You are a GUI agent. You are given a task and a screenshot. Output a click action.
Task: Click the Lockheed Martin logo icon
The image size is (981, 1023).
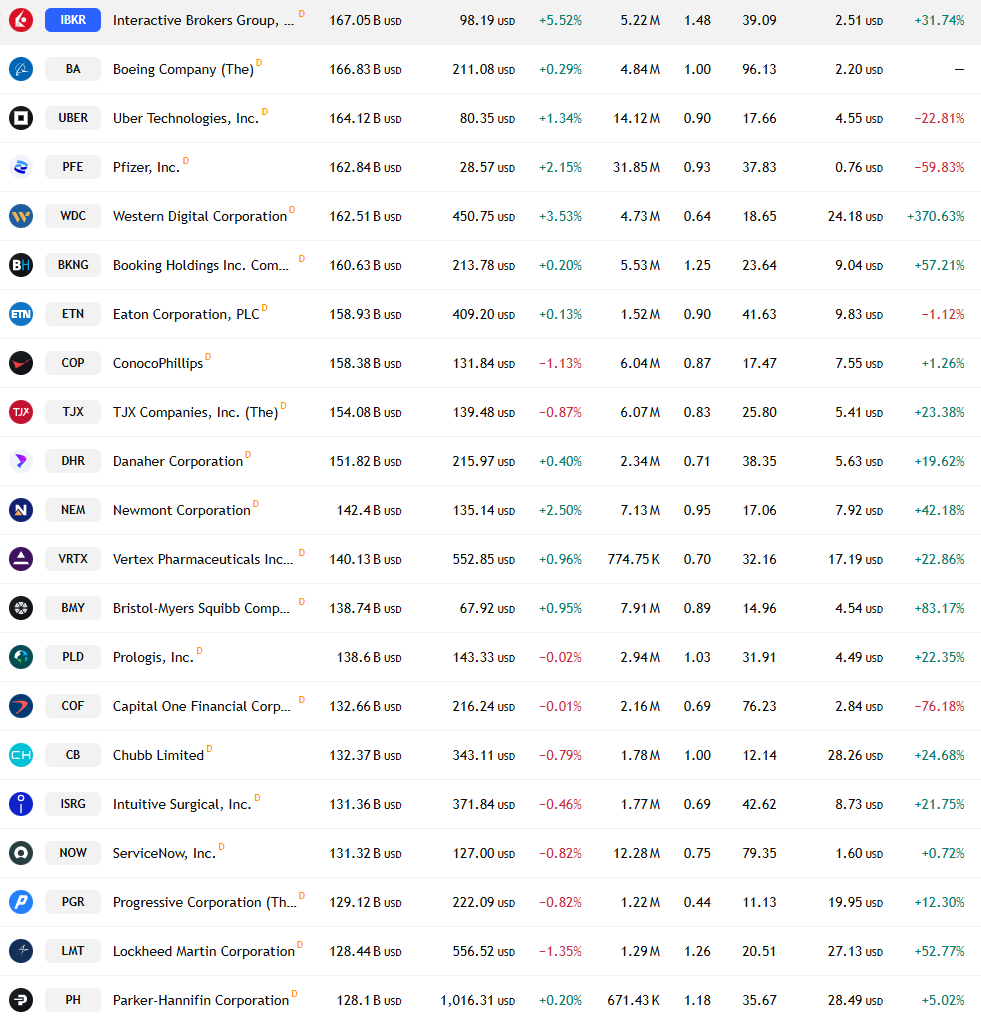click(21, 951)
